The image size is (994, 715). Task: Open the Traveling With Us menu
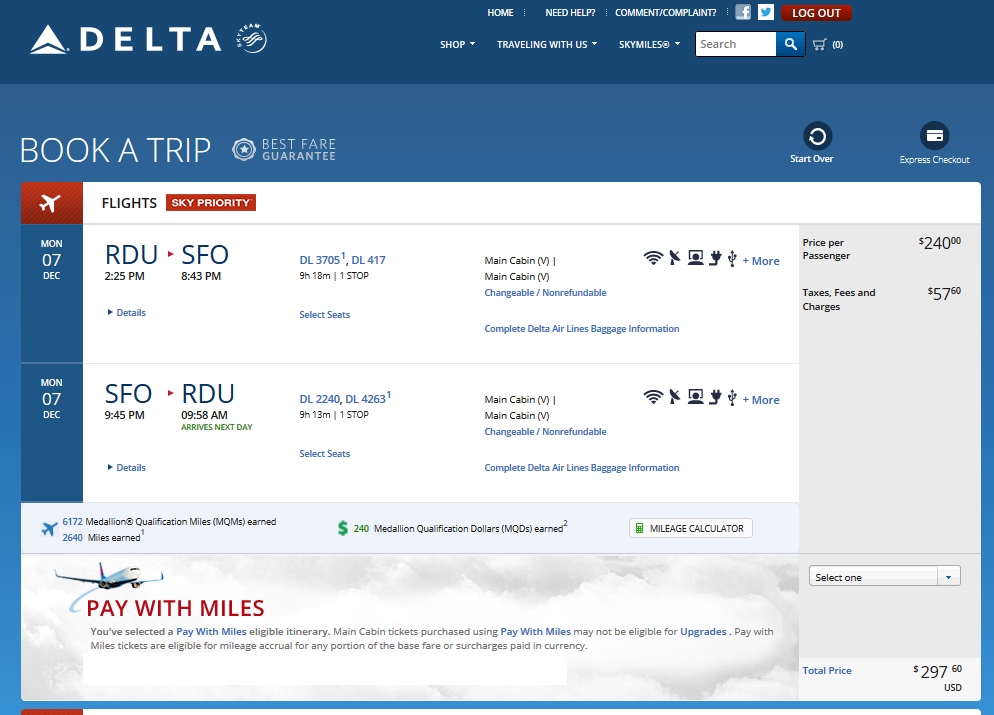coord(546,44)
